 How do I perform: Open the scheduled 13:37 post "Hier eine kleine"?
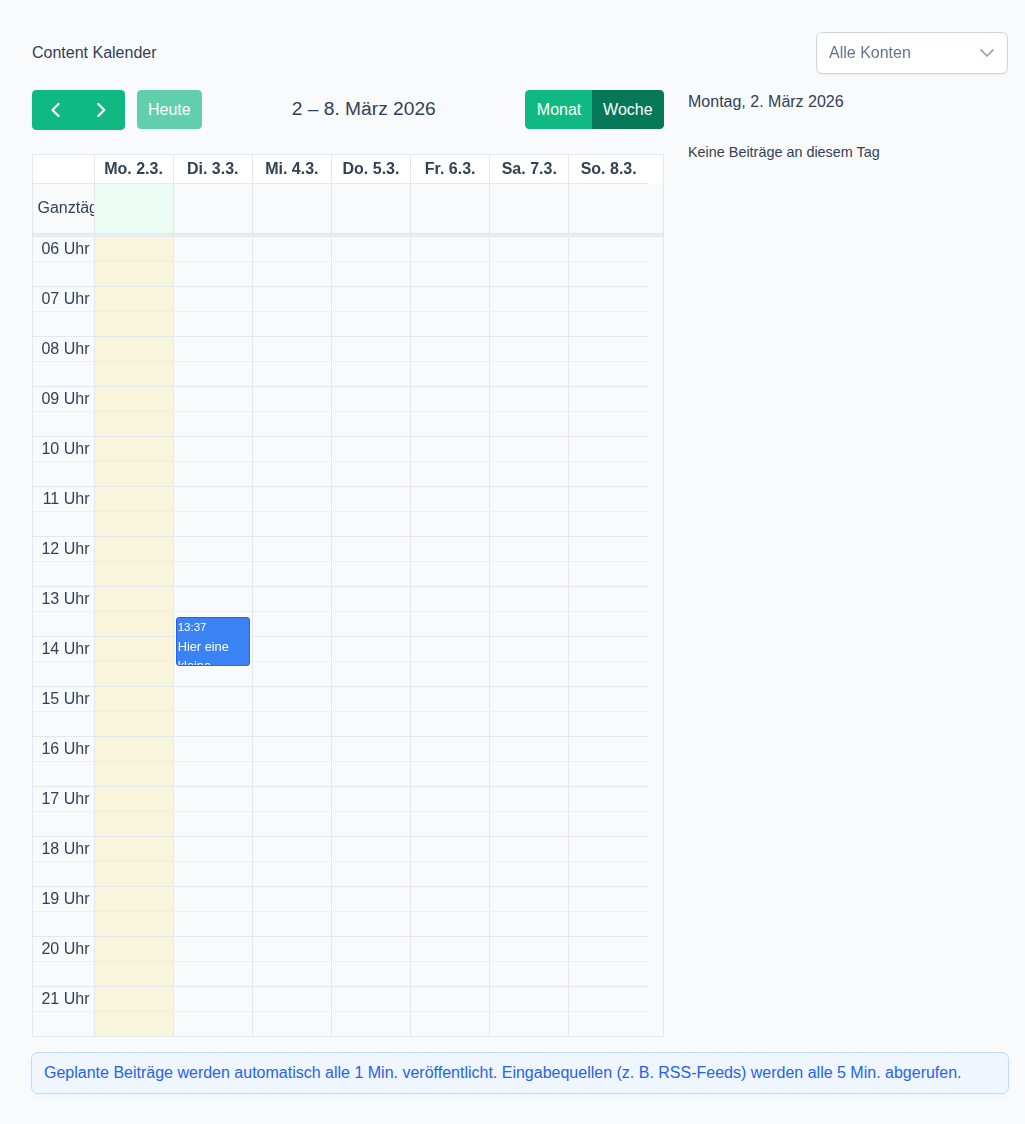212,640
